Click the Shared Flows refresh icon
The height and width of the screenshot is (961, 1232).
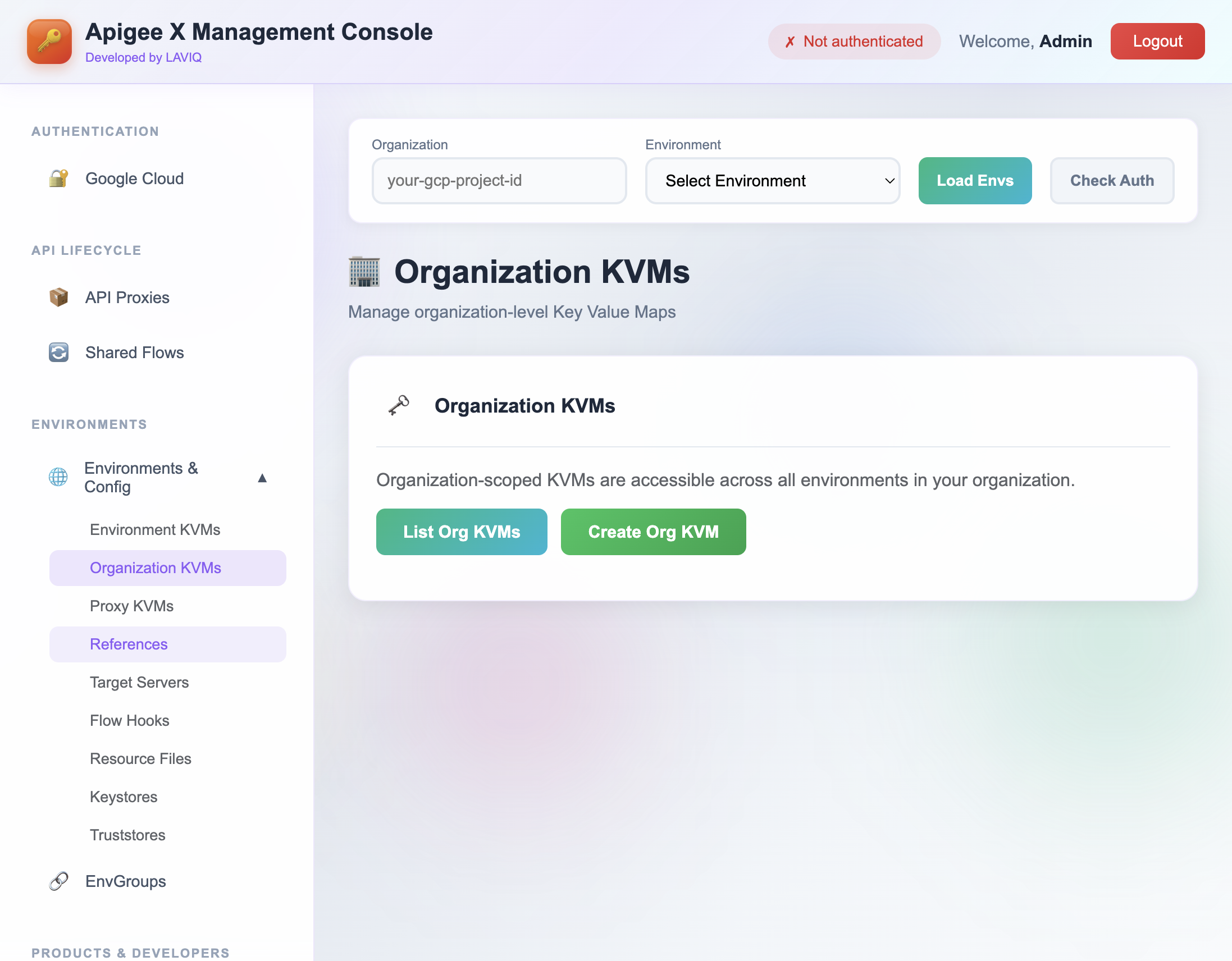pos(58,352)
